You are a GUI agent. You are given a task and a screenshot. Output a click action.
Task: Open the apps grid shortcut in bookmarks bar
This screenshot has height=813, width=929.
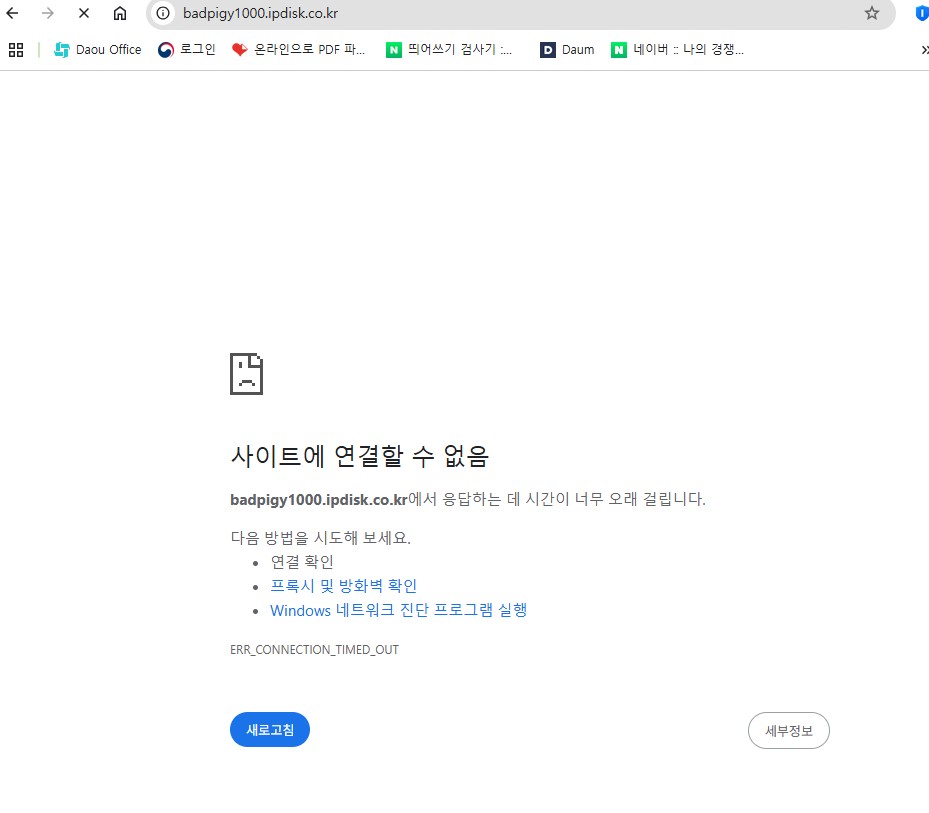16,50
